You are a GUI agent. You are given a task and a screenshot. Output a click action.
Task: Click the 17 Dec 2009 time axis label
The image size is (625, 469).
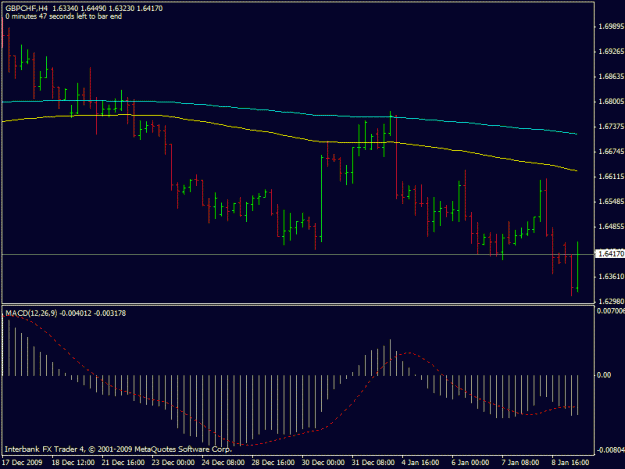(22, 463)
